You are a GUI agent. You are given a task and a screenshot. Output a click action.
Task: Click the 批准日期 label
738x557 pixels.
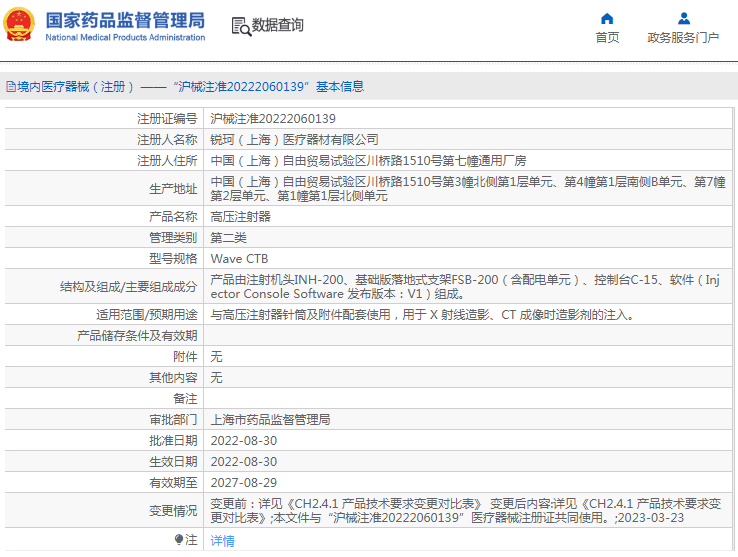point(173,441)
